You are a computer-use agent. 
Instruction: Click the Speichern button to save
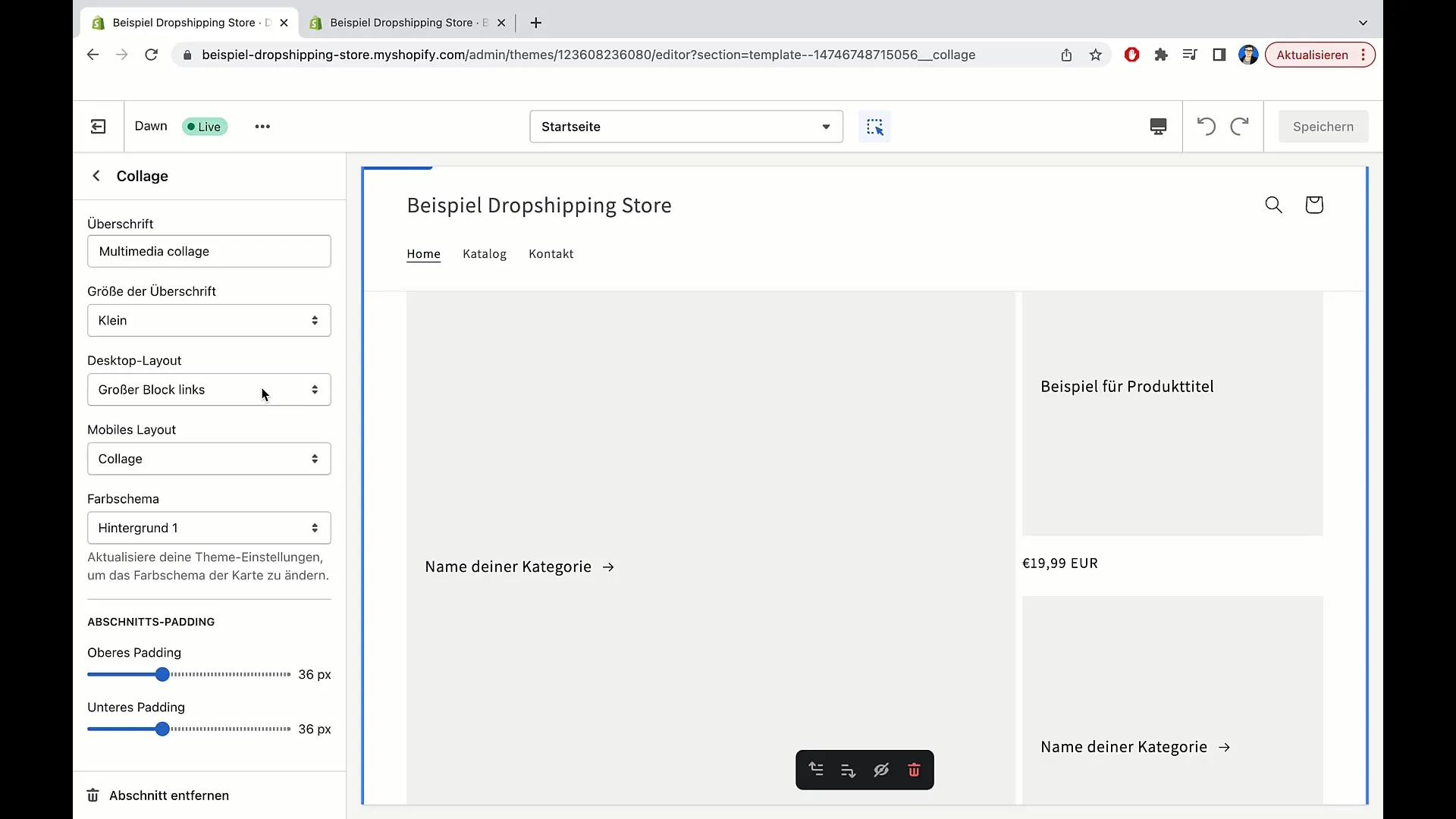(1322, 126)
